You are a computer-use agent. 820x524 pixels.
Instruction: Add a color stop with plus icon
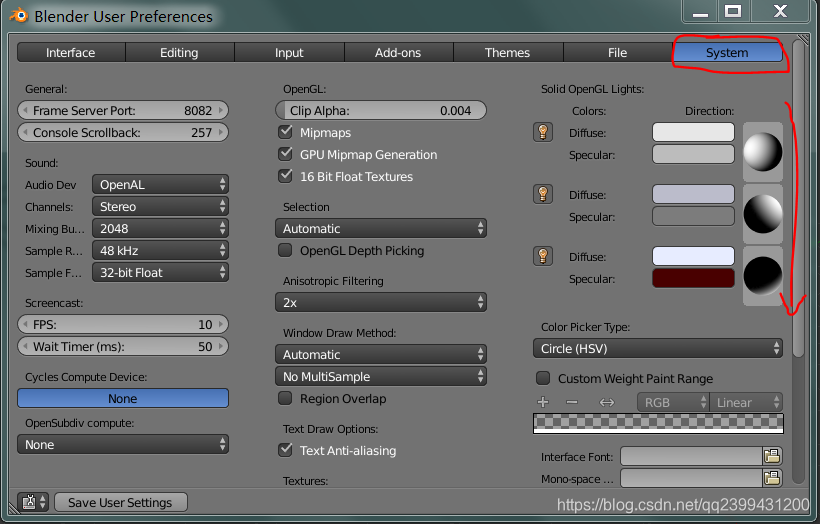[543, 402]
